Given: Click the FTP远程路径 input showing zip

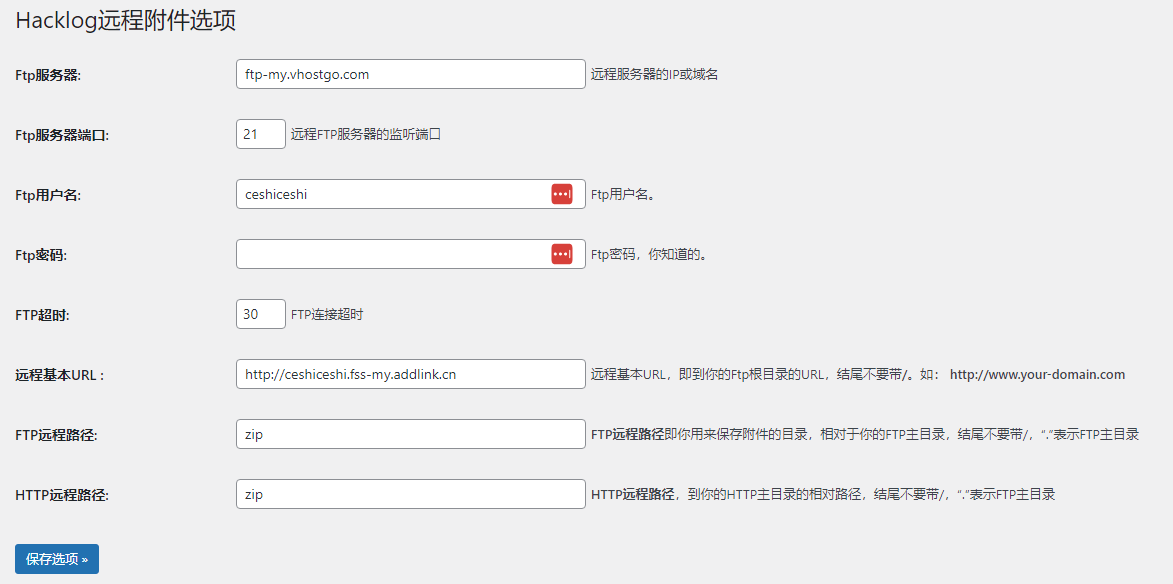Looking at the screenshot, I should (410, 434).
